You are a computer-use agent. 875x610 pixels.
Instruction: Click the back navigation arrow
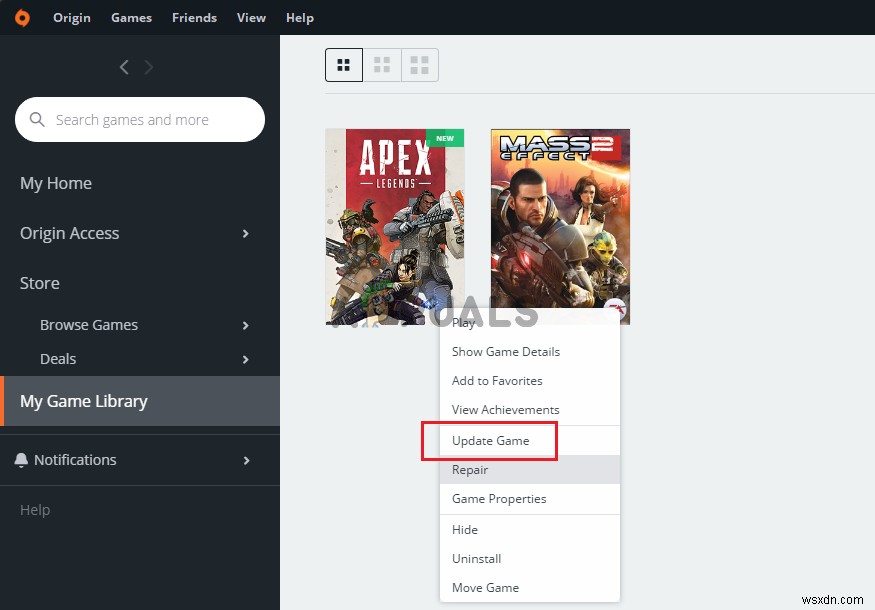(x=124, y=67)
